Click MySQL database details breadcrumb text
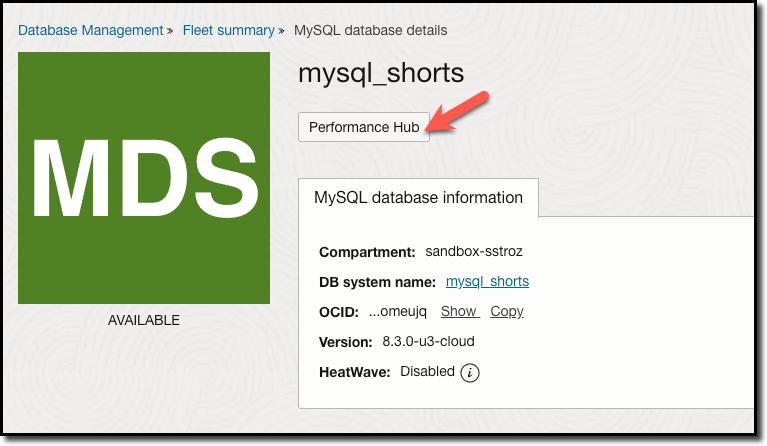767x446 pixels. [370, 30]
